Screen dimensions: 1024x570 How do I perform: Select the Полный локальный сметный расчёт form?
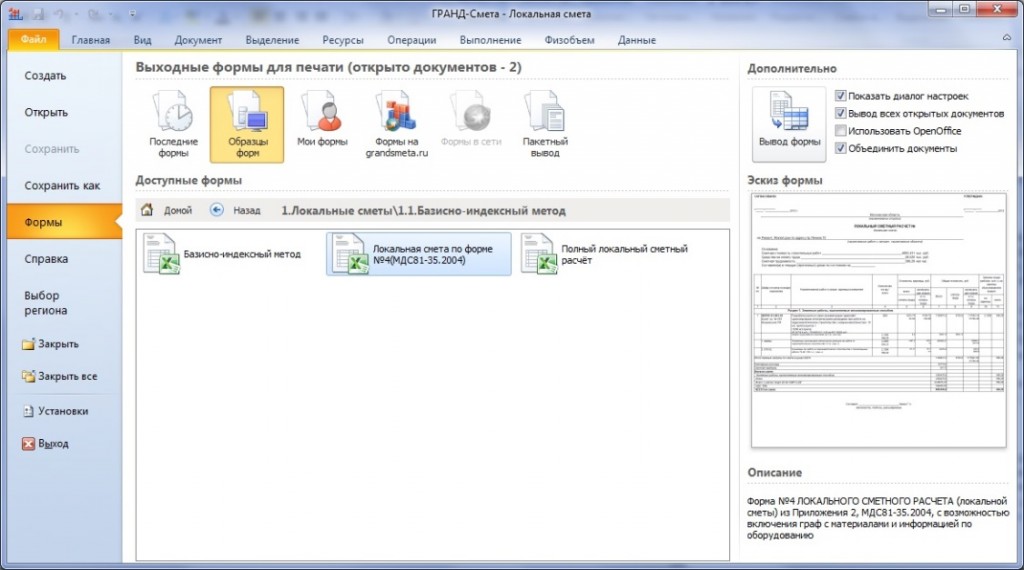(607, 254)
